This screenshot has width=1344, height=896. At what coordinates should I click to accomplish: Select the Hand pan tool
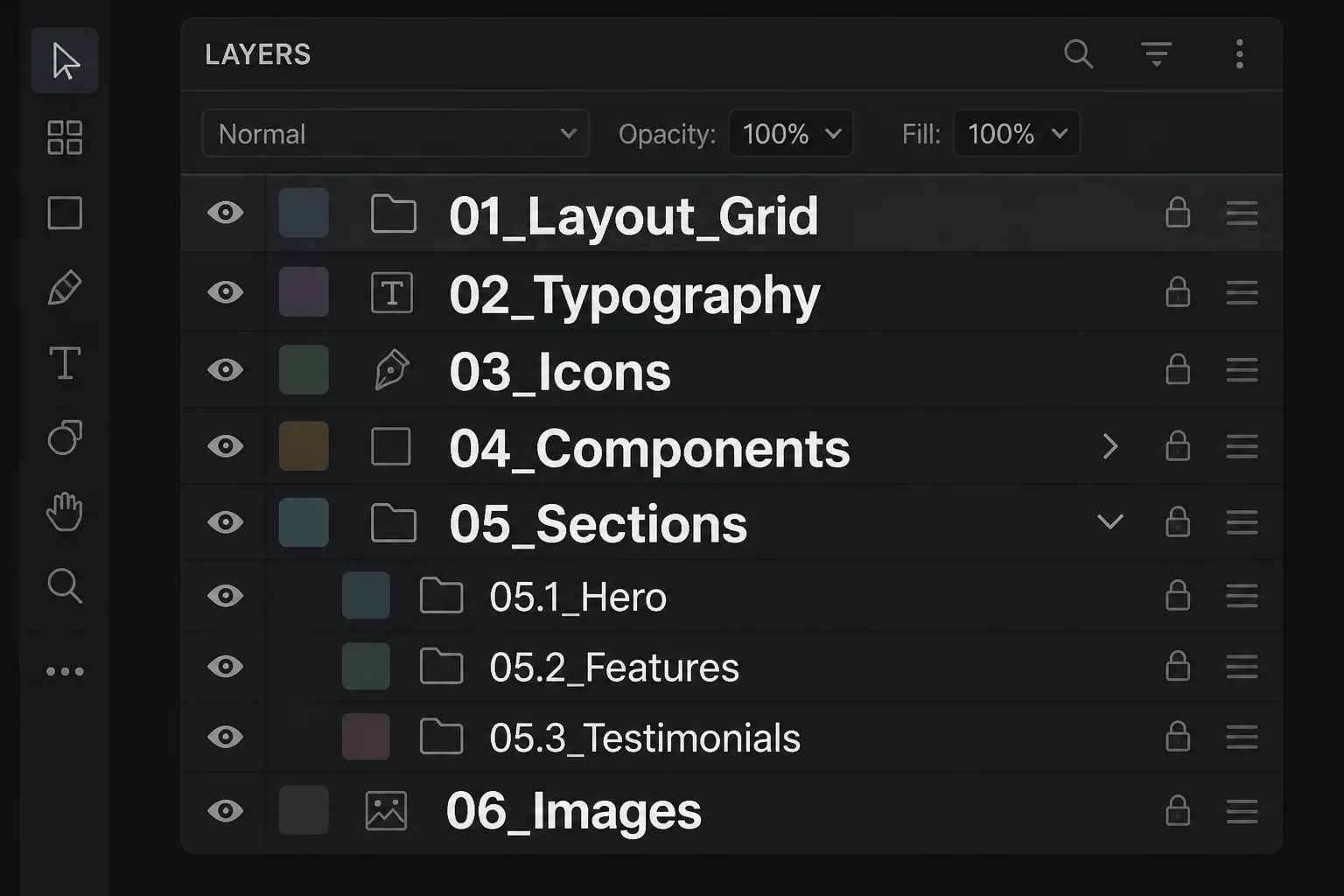click(x=65, y=512)
